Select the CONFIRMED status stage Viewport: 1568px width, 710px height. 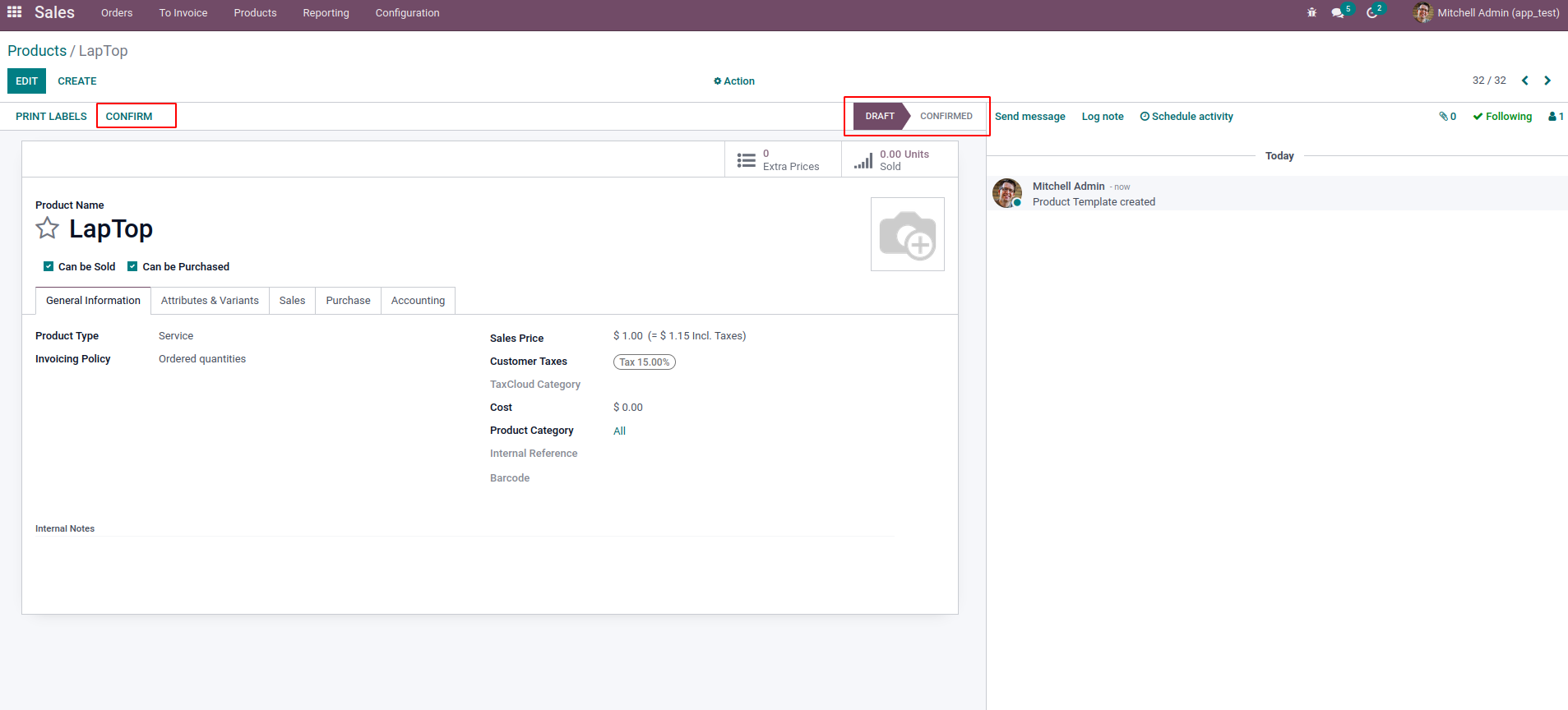point(946,116)
